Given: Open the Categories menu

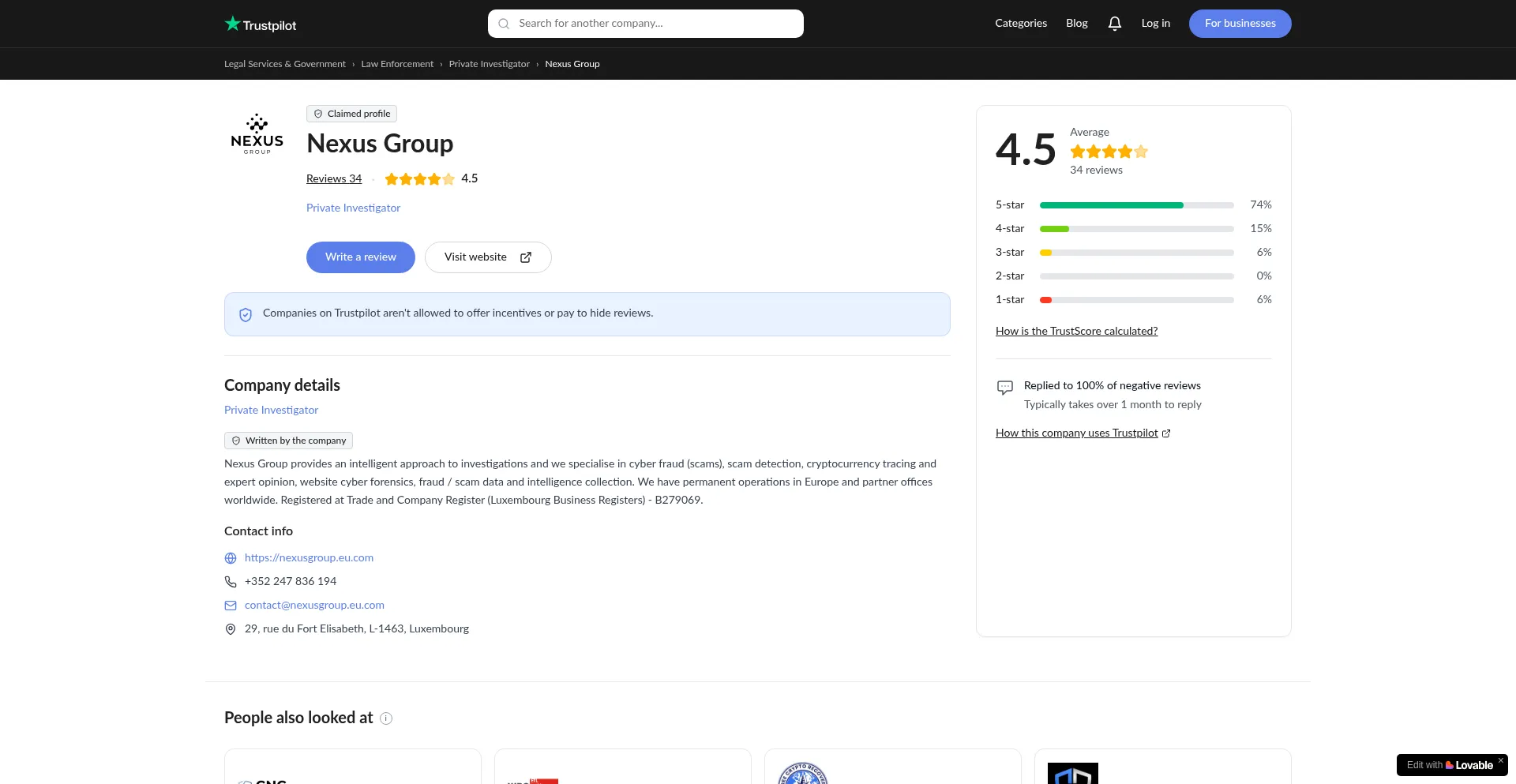Looking at the screenshot, I should click(1020, 23).
